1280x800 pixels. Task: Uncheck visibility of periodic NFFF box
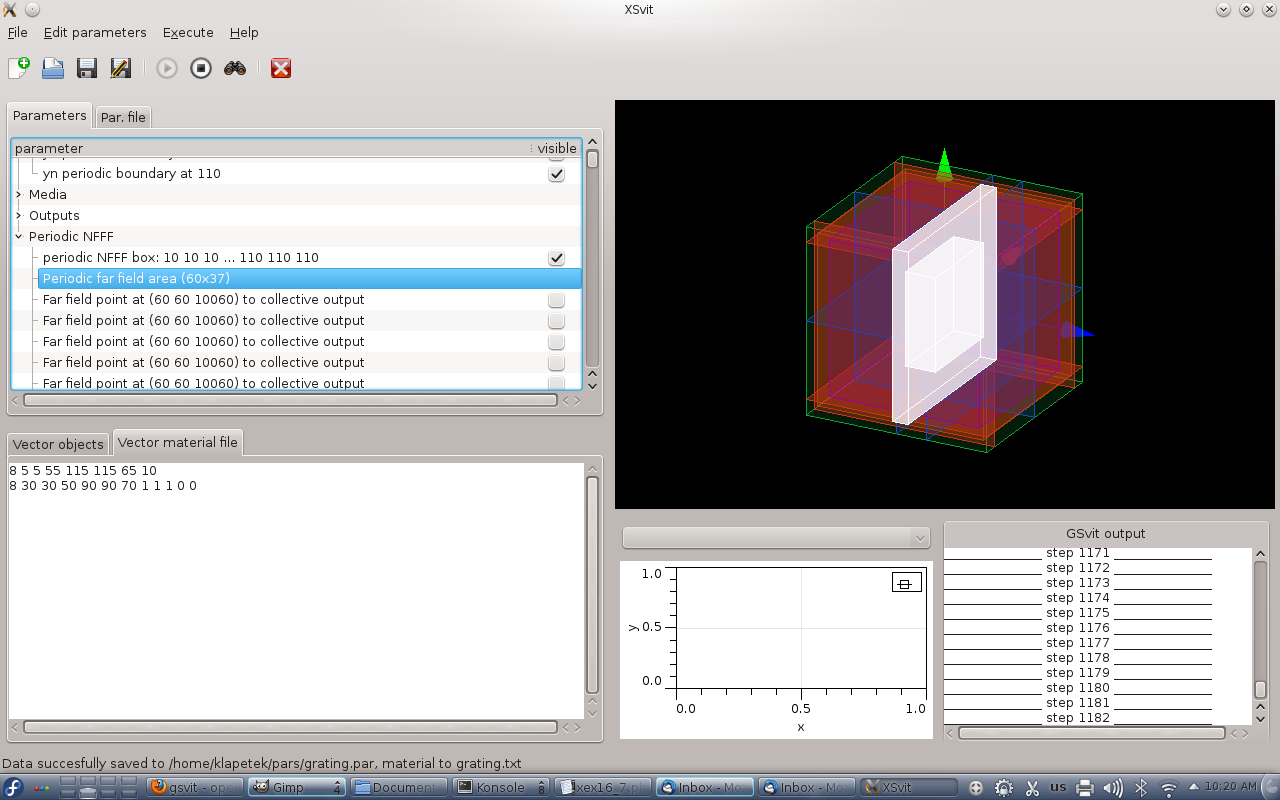pyautogui.click(x=556, y=258)
